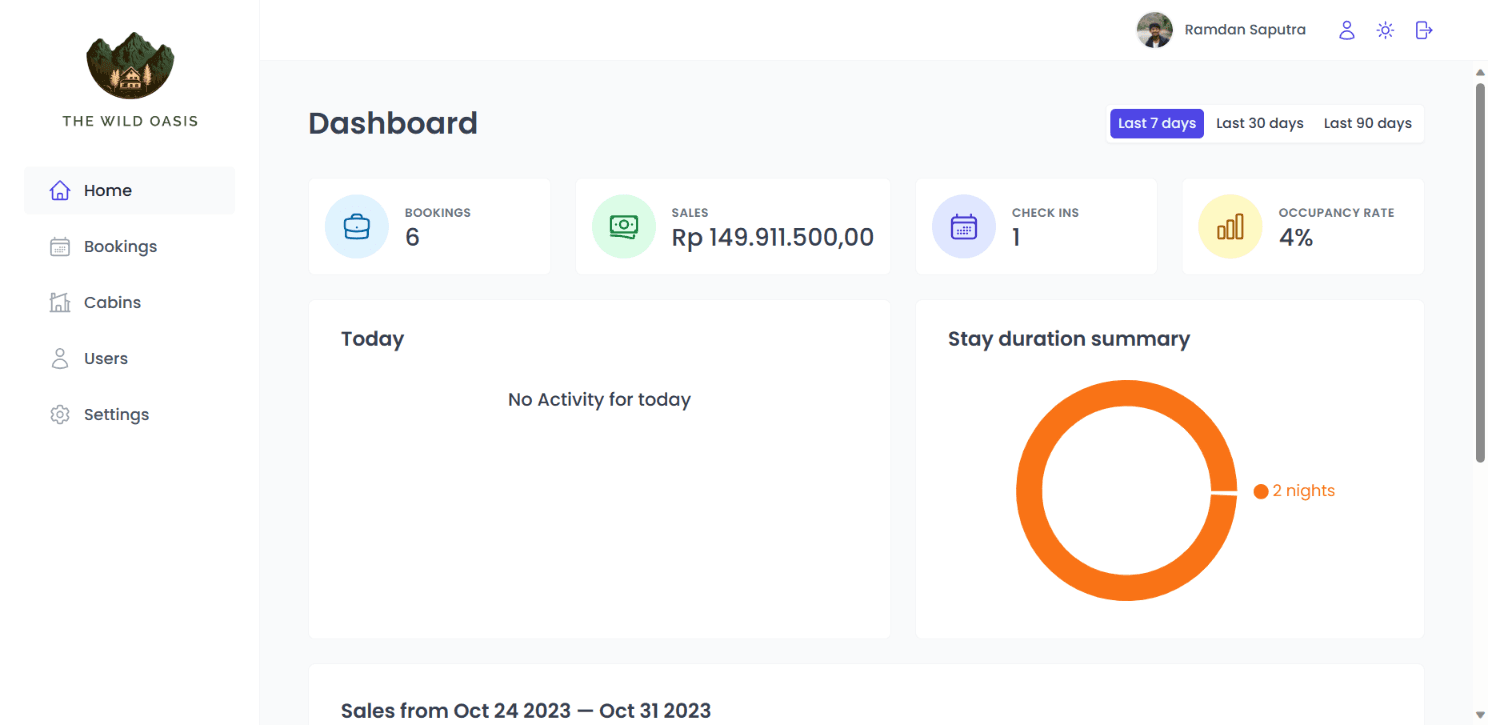Screen dimensions: 1488x725
Task: Click the scrollbar down arrow
Action: (x=1480, y=712)
